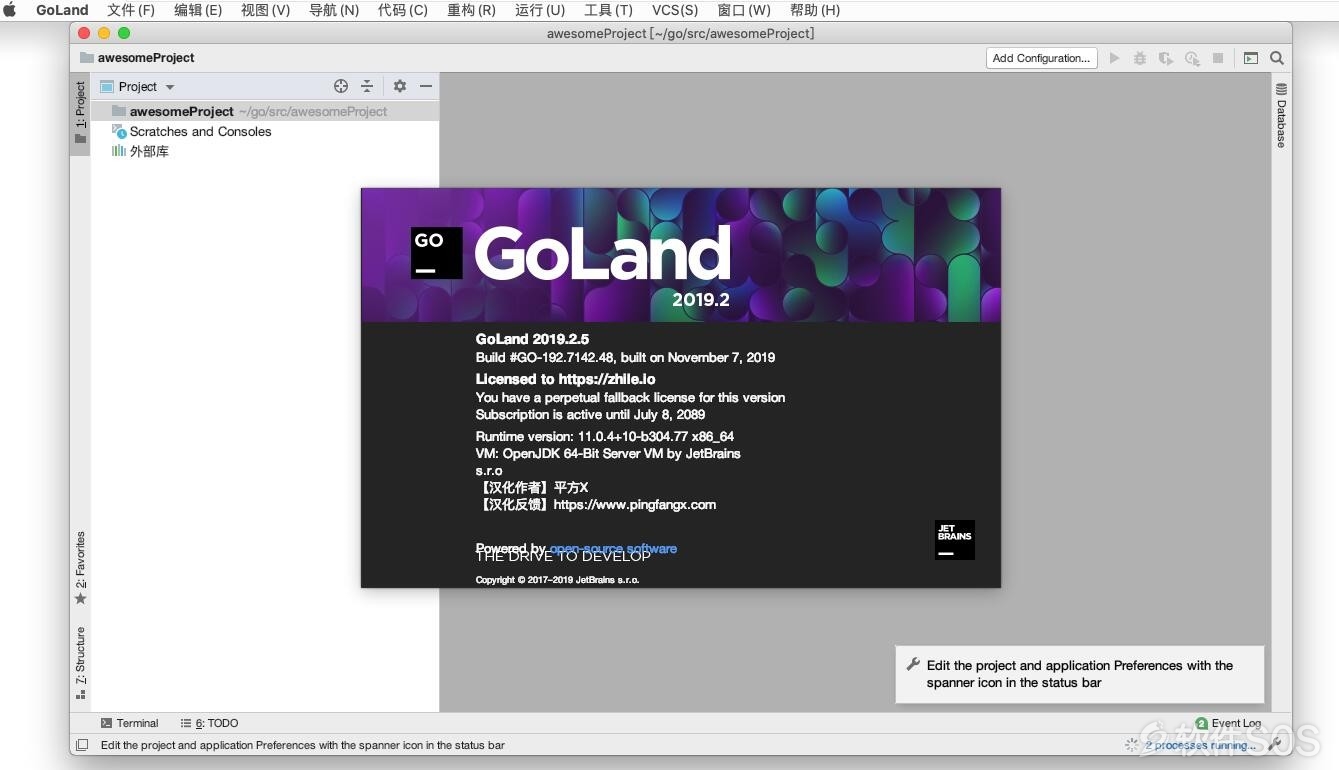
Task: Open the 文件 (F) menu
Action: [x=131, y=10]
